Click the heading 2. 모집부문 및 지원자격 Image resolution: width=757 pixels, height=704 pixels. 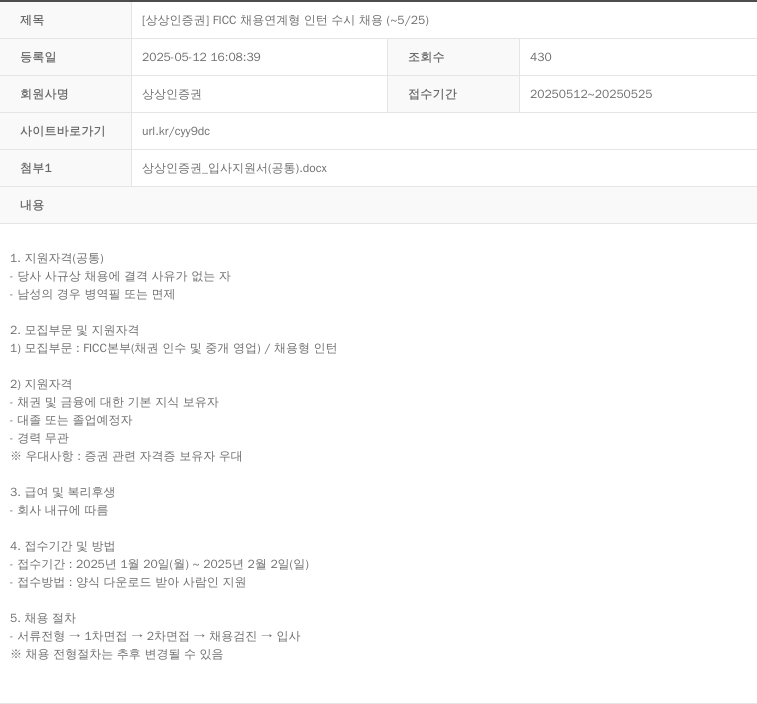(x=74, y=330)
